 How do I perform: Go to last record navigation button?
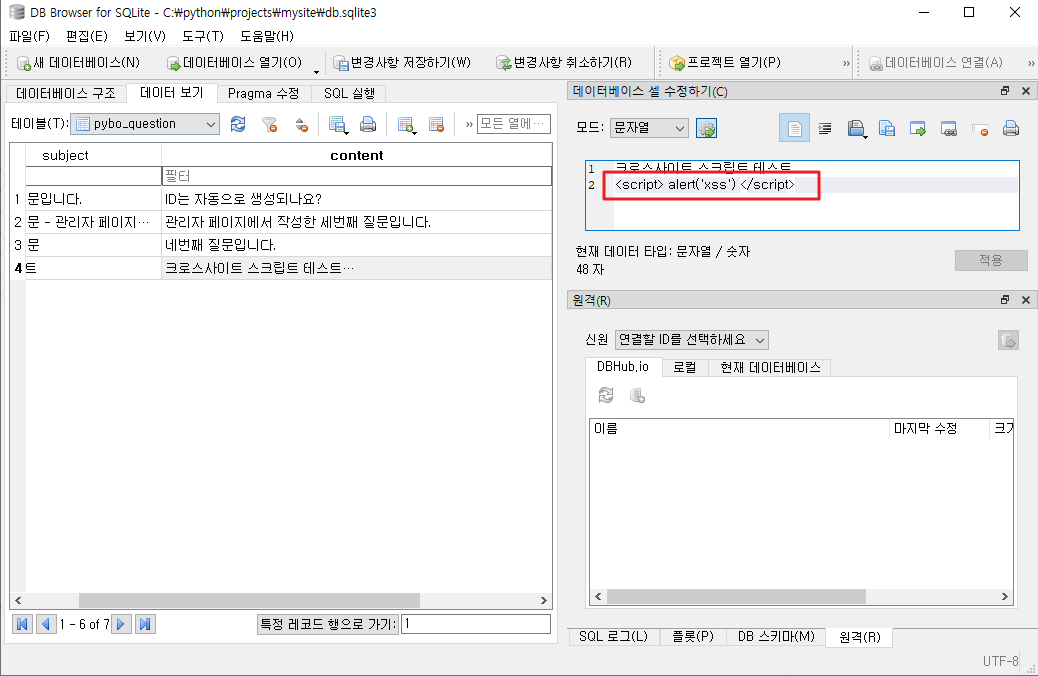[x=145, y=624]
